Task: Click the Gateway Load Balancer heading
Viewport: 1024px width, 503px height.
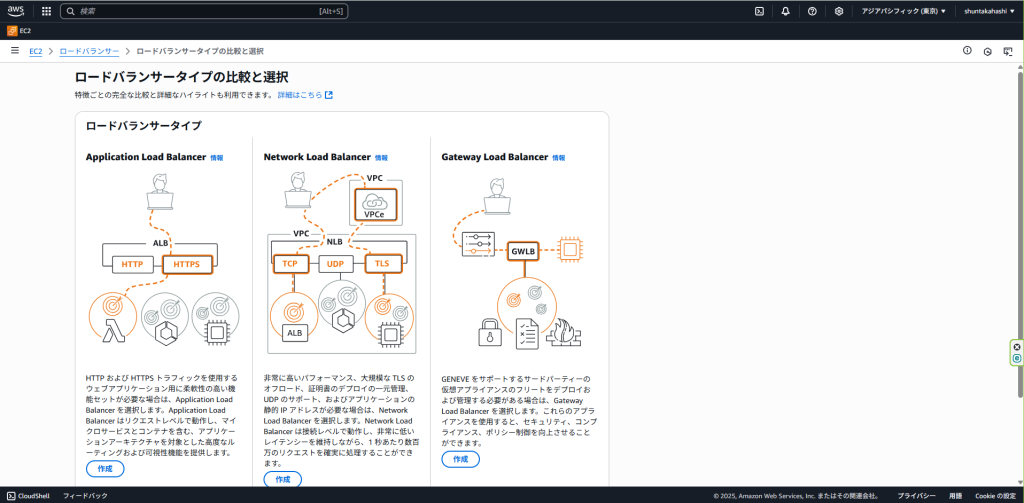Action: 494,157
